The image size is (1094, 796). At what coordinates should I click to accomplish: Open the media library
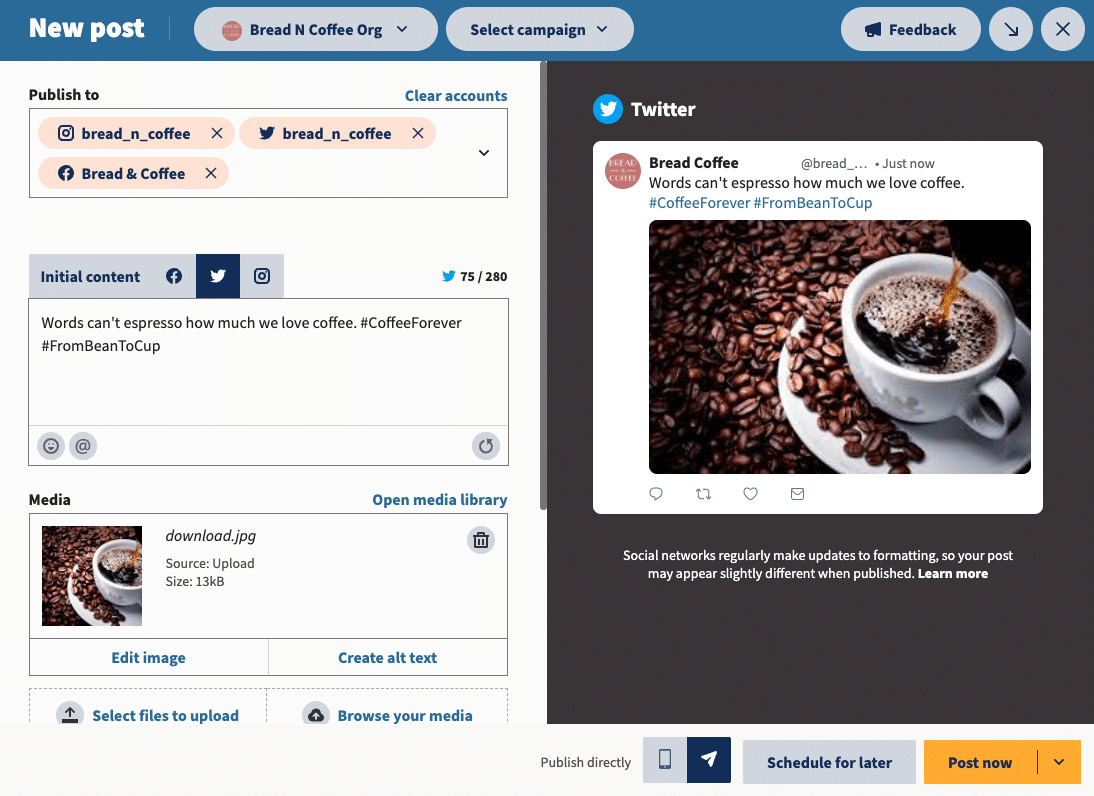(439, 499)
